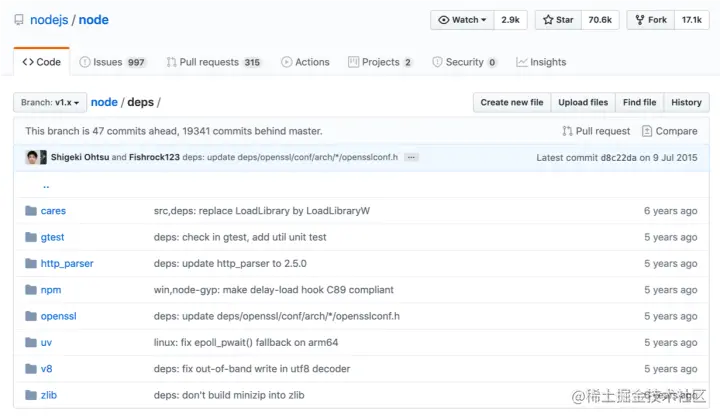This screenshot has width=720, height=418.
Task: View the 70.6k stargazers count
Action: pyautogui.click(x=600, y=20)
